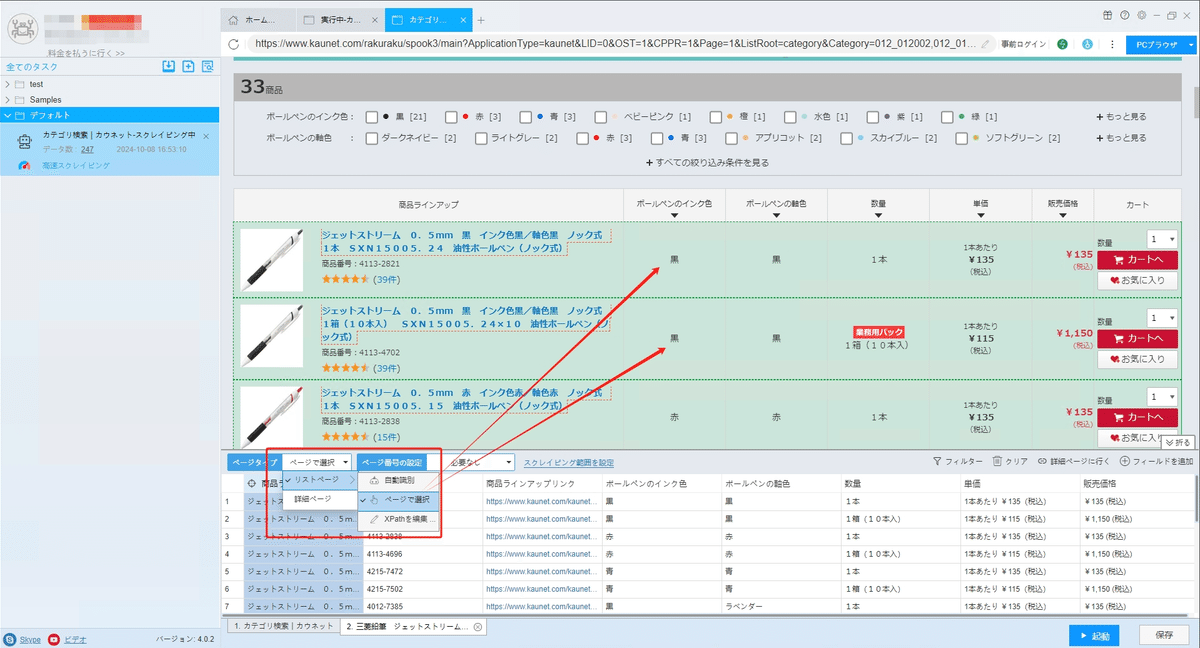
Task: Click the pencil edit-URL icon
Action: tap(986, 44)
